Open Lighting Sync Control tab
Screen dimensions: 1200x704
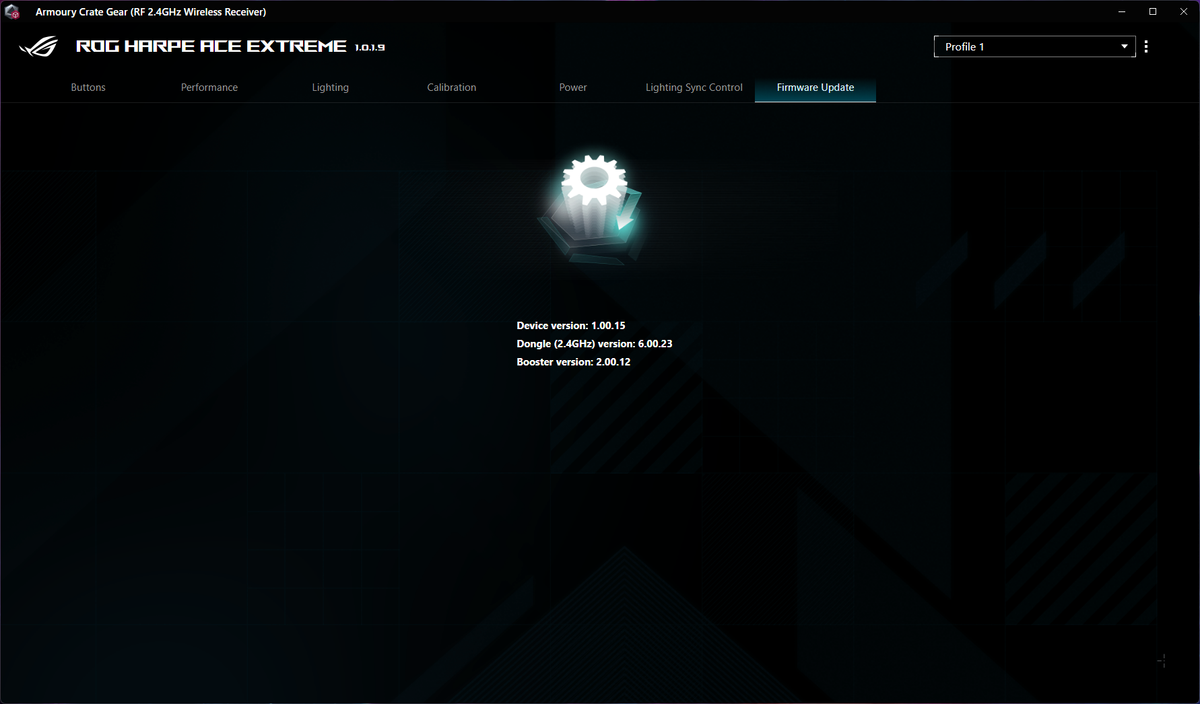click(x=694, y=87)
